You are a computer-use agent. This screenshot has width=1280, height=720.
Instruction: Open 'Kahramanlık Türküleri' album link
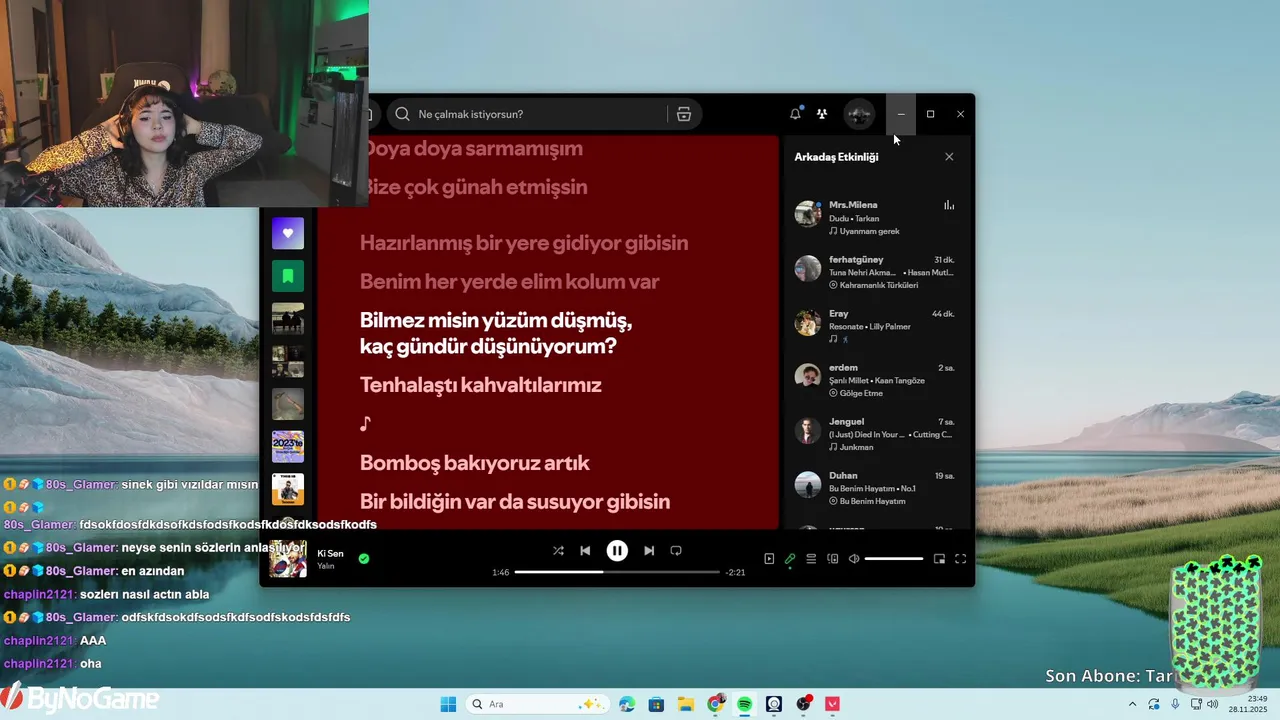(879, 285)
